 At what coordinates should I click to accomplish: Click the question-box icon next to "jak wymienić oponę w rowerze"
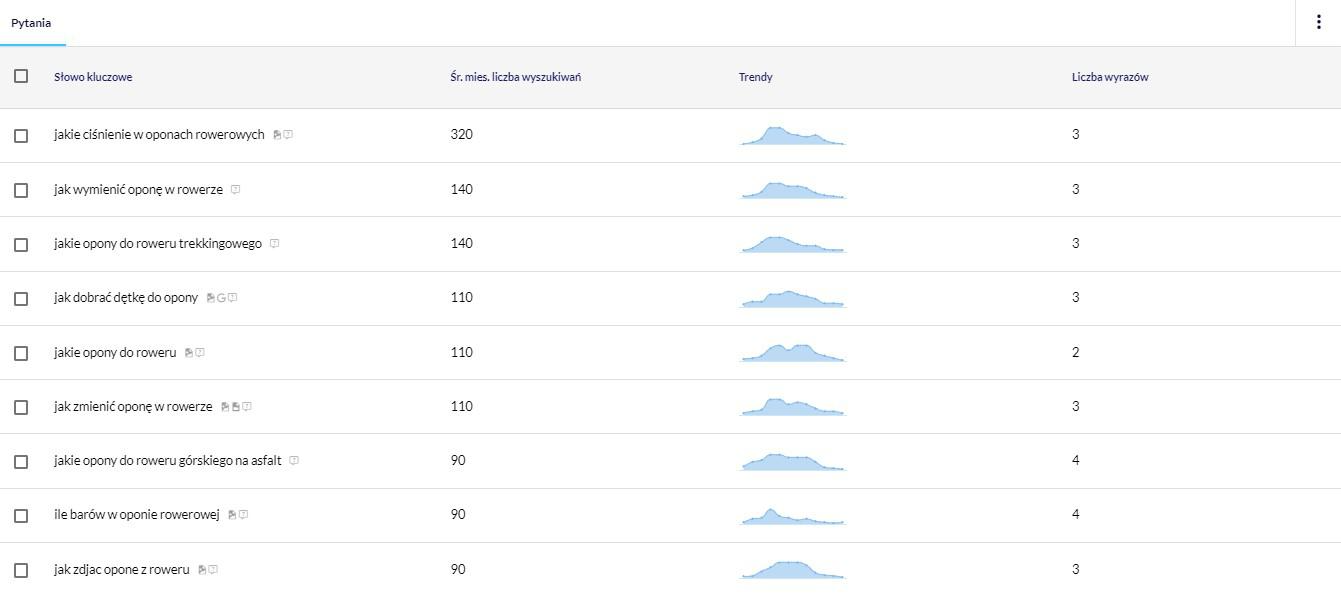235,190
